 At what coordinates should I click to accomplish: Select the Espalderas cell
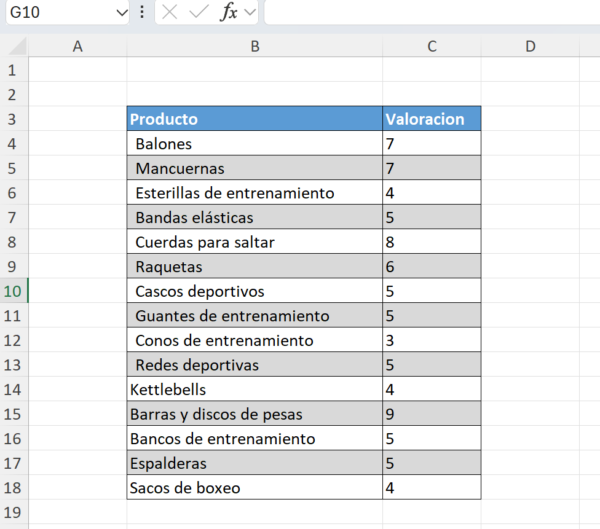tap(255, 463)
